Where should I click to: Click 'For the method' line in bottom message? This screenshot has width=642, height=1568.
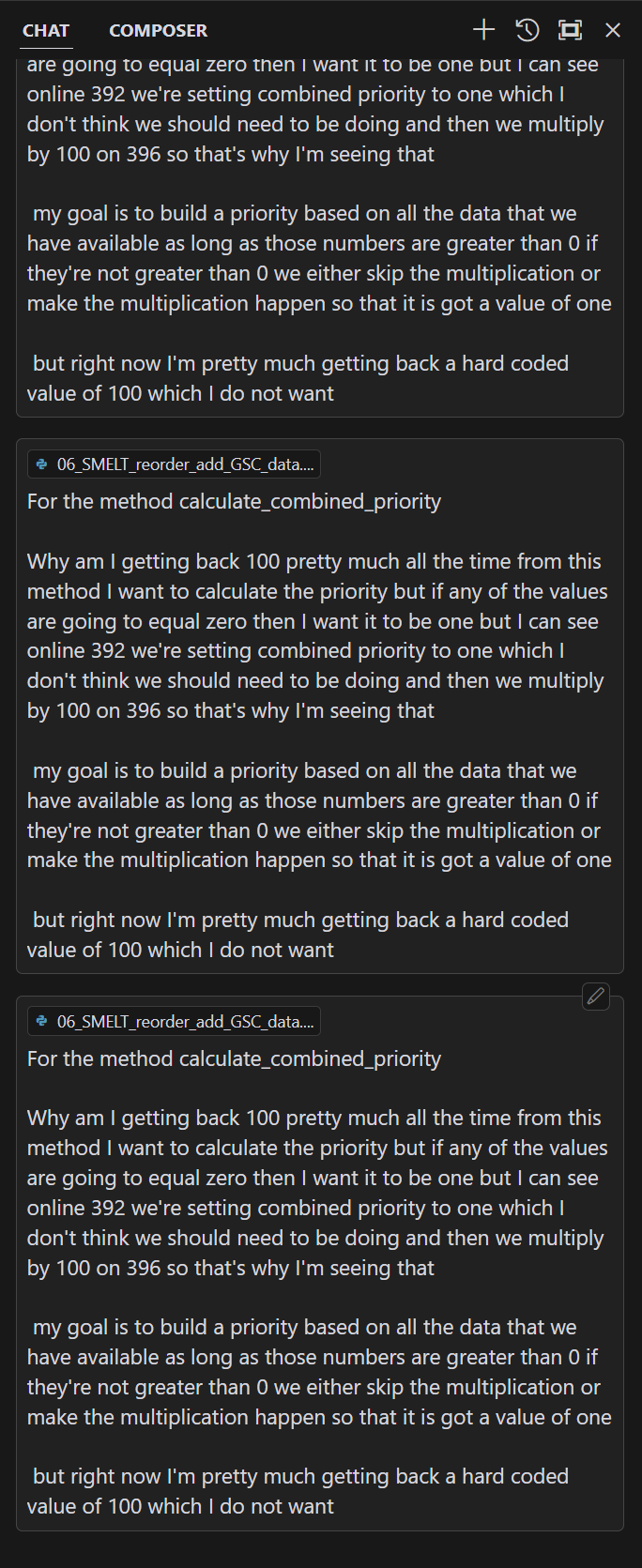pos(234,1058)
